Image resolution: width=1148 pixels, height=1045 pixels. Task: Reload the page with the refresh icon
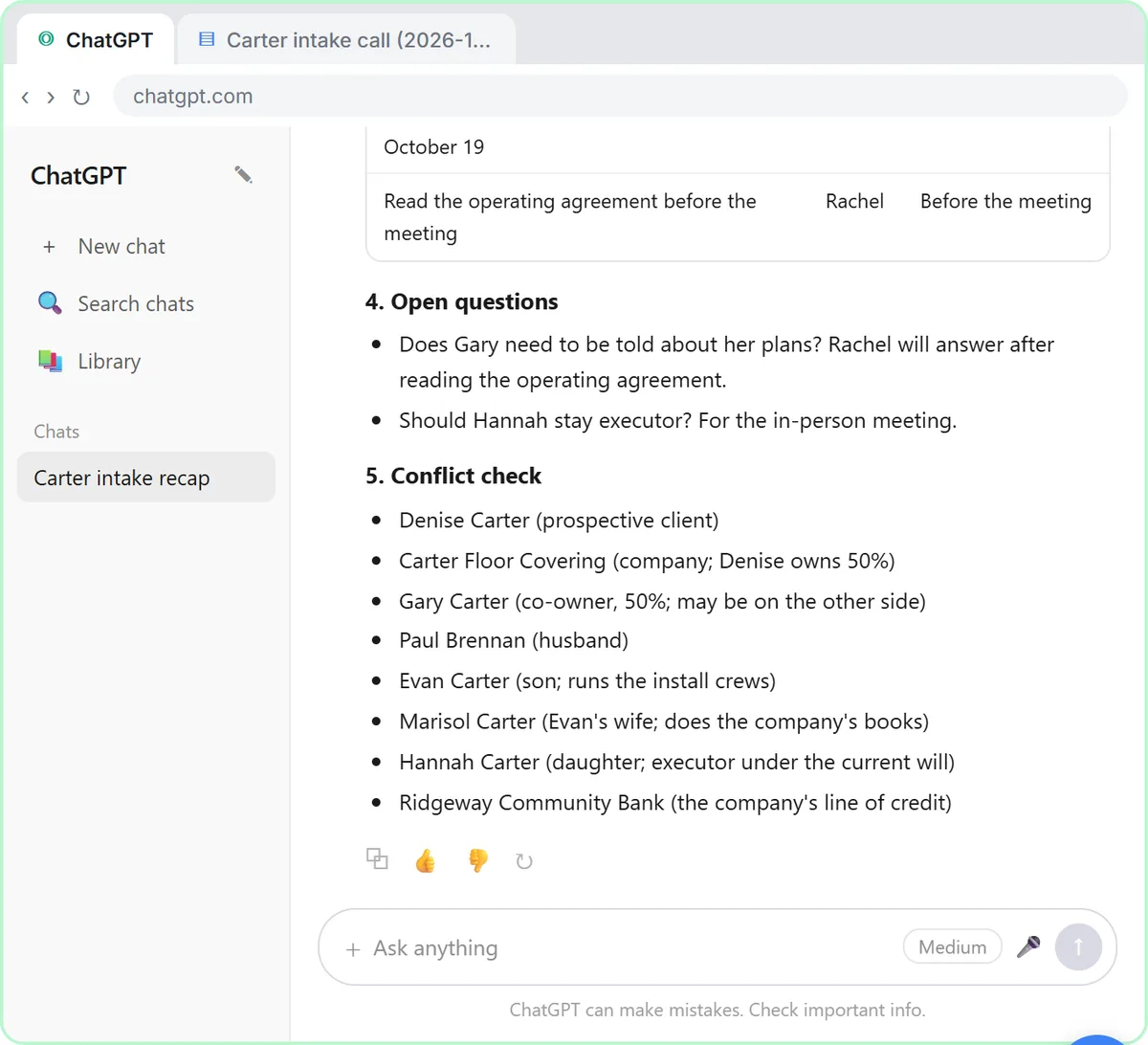(x=81, y=97)
